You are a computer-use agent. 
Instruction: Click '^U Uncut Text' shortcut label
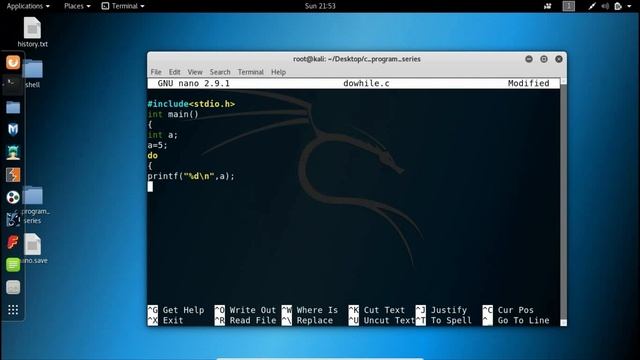382,320
